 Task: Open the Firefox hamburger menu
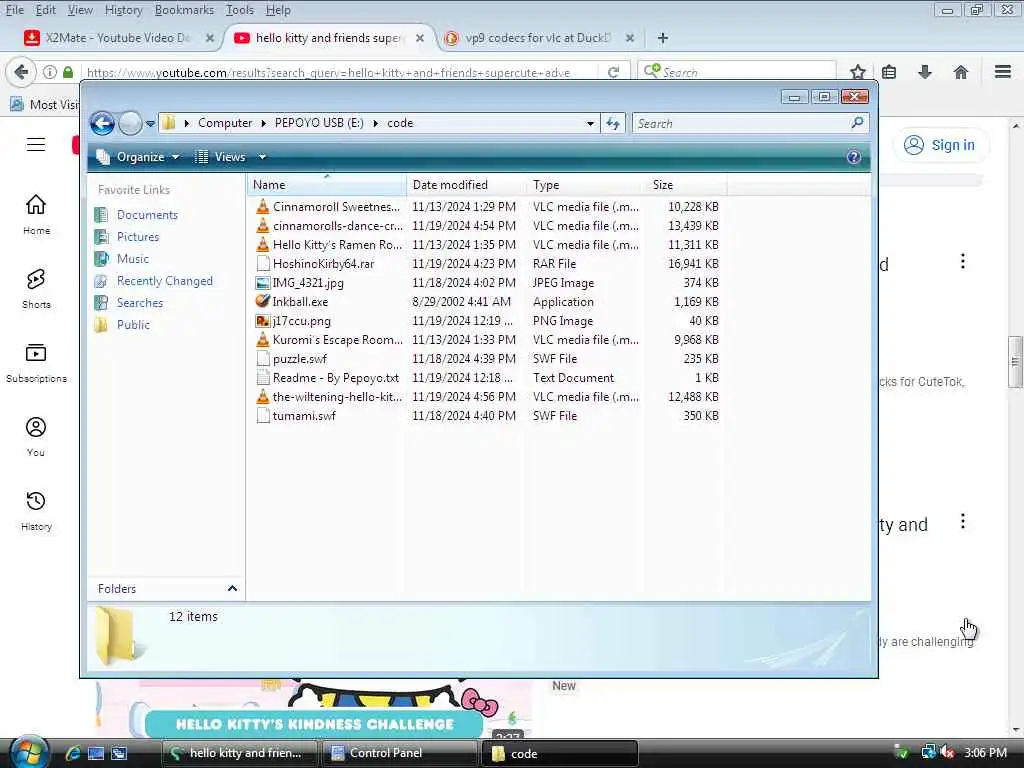[x=1002, y=72]
